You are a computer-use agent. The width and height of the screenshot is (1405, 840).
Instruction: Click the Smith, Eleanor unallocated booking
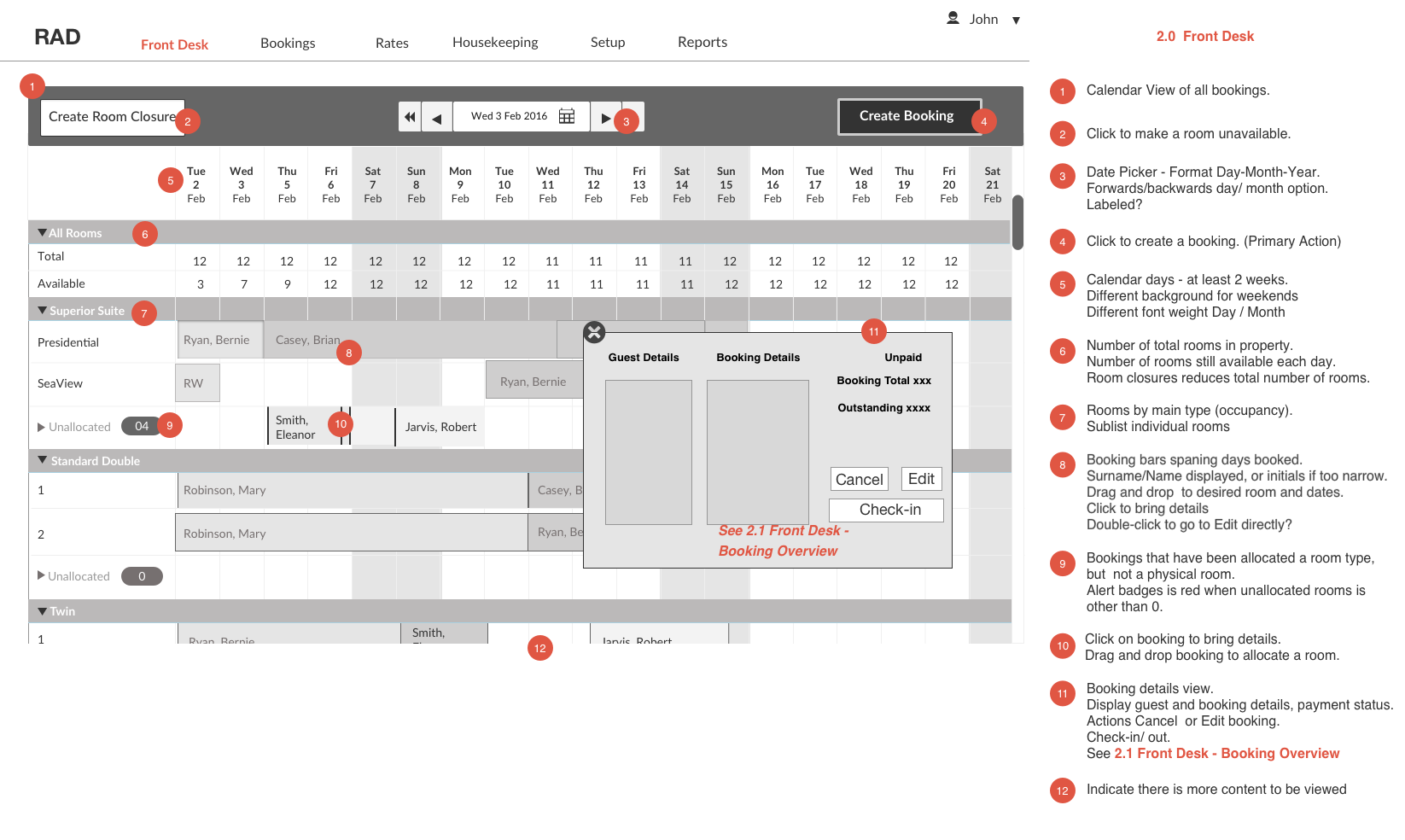click(x=305, y=427)
